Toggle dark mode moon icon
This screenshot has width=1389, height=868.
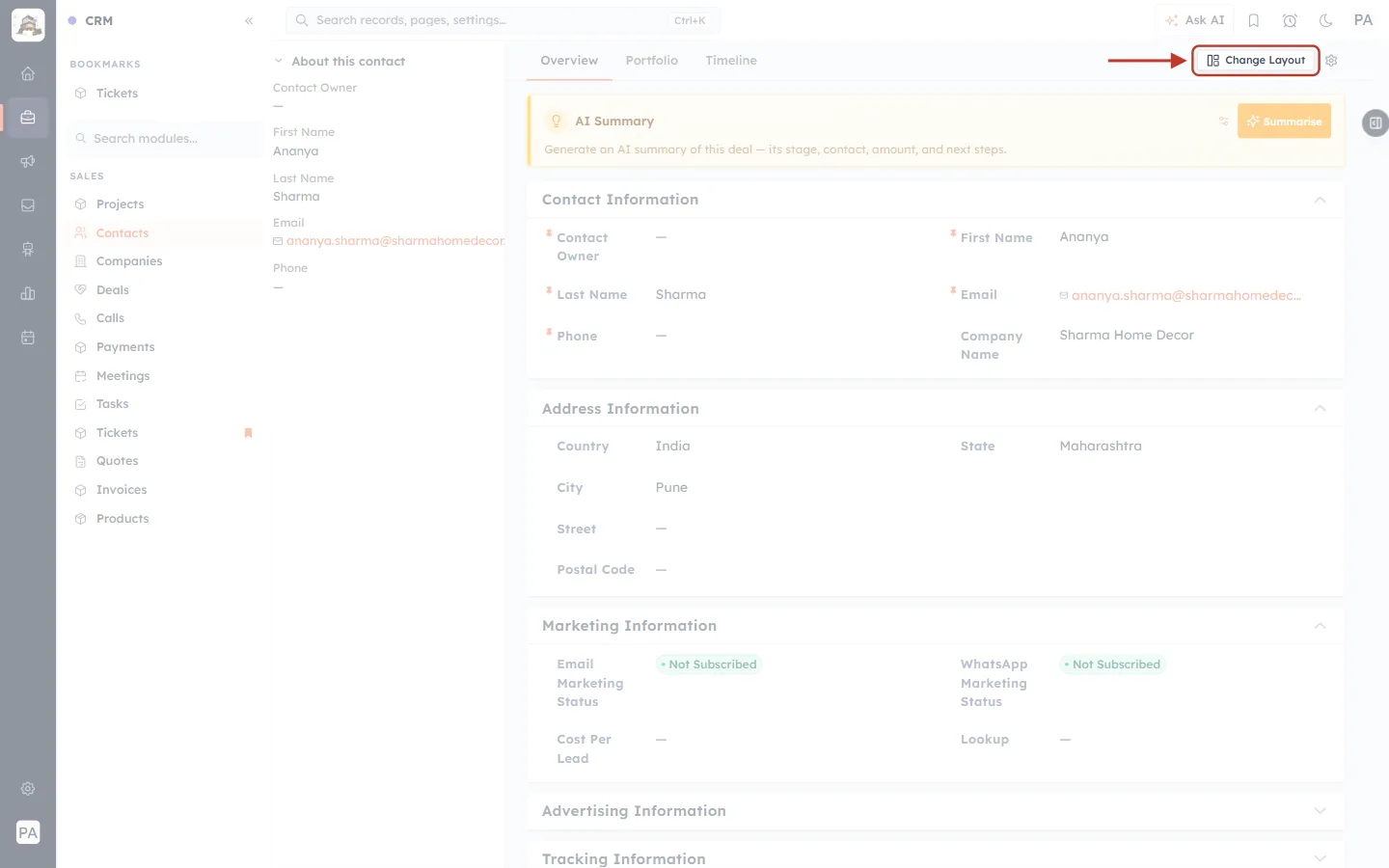tap(1326, 20)
